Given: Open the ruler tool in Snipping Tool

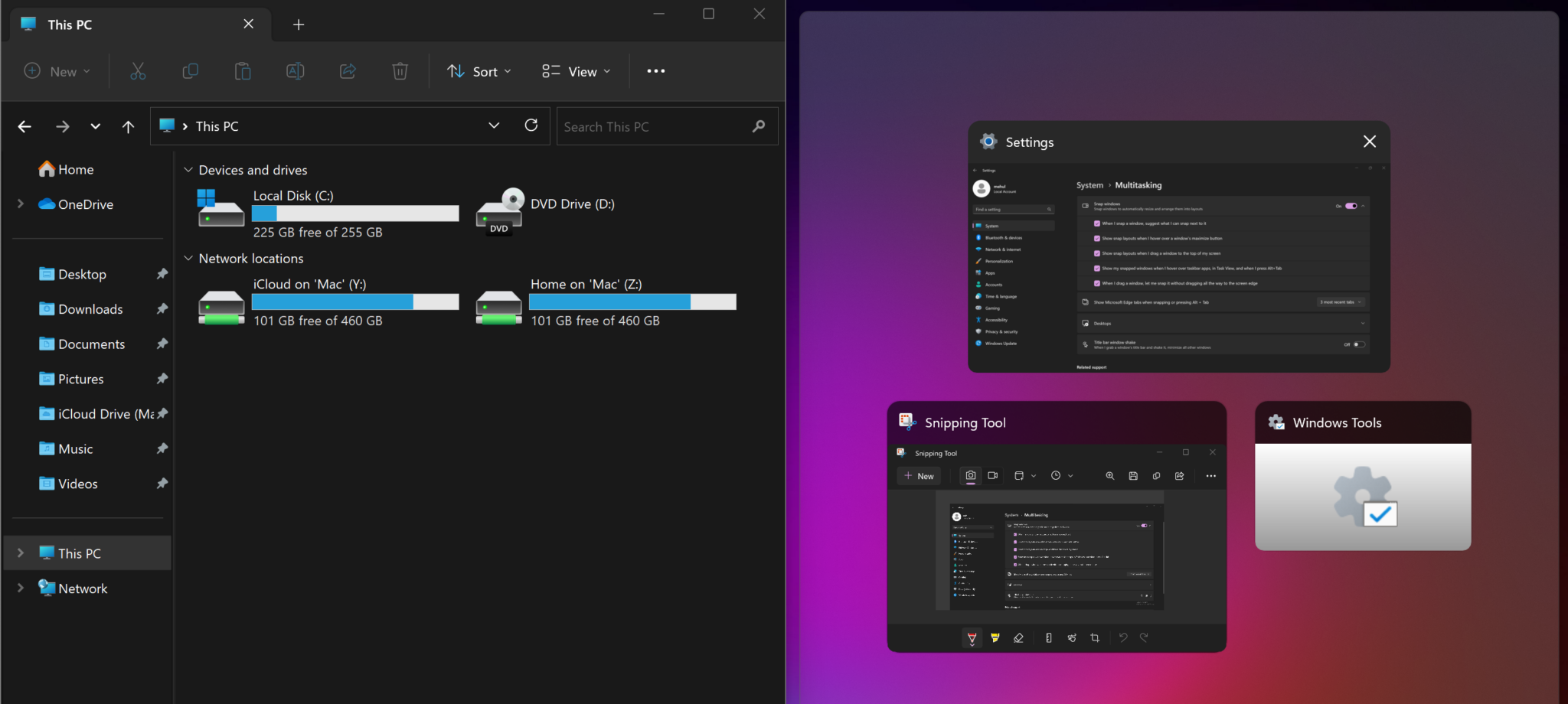Looking at the screenshot, I should [x=1048, y=637].
